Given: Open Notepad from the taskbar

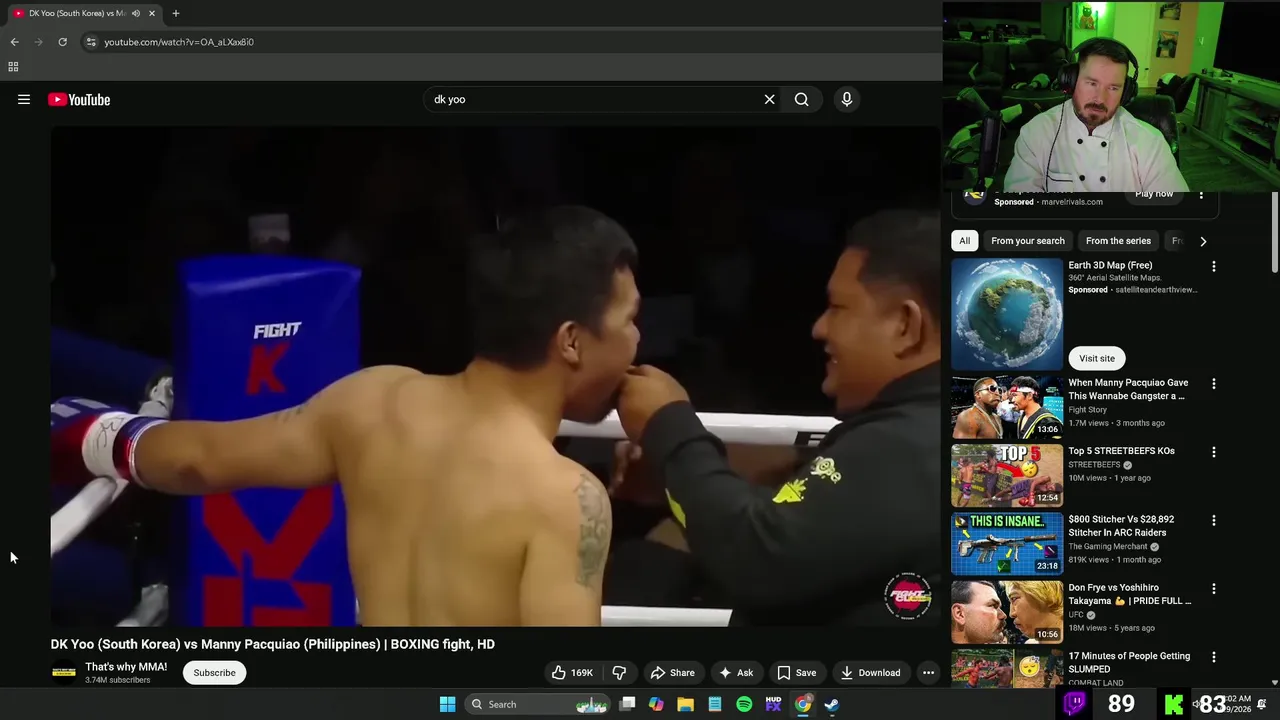Looking at the screenshot, I should [x=715, y=704].
